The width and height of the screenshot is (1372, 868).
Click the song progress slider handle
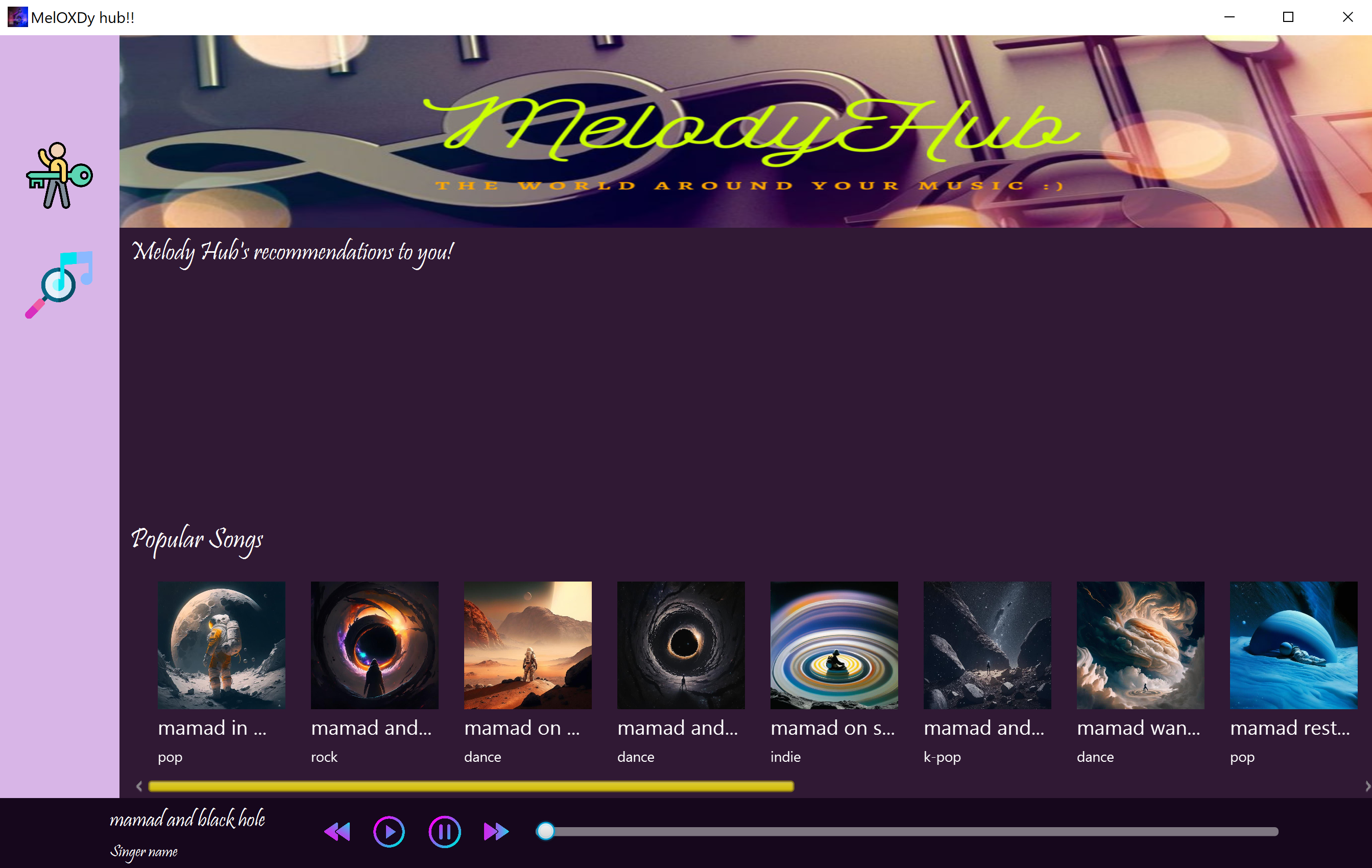[x=545, y=831]
